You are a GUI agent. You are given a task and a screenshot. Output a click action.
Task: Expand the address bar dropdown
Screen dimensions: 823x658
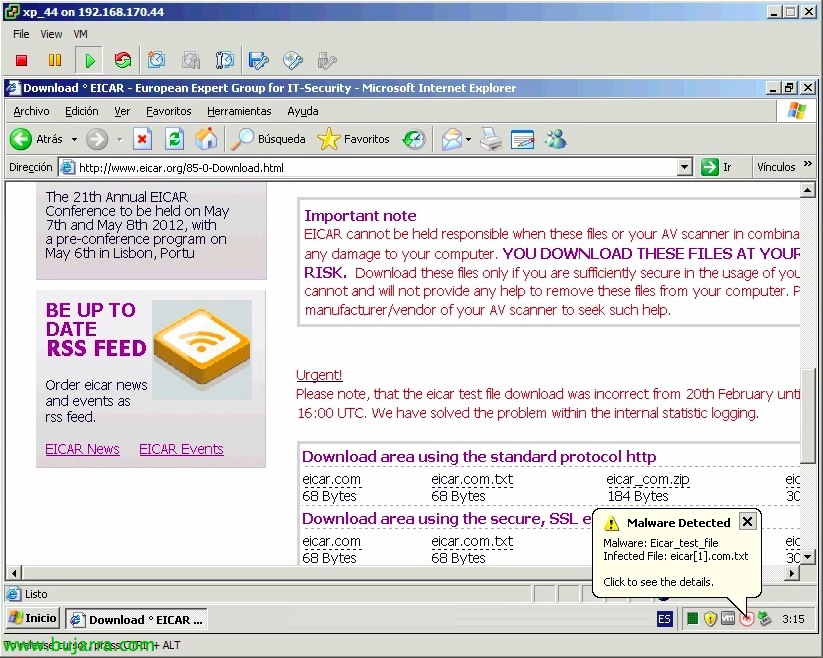click(x=684, y=167)
